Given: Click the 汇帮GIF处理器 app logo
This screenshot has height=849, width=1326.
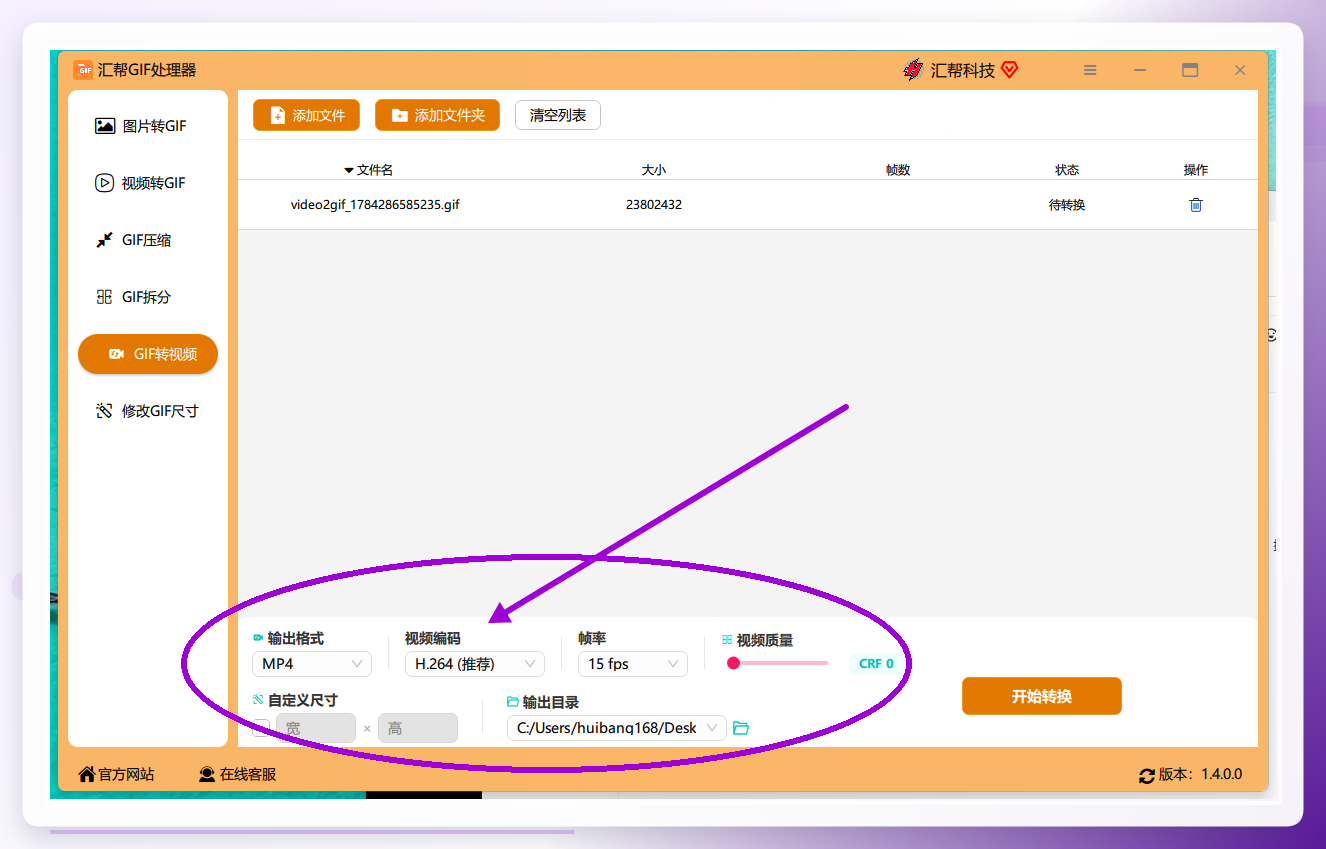Looking at the screenshot, I should pos(83,70).
